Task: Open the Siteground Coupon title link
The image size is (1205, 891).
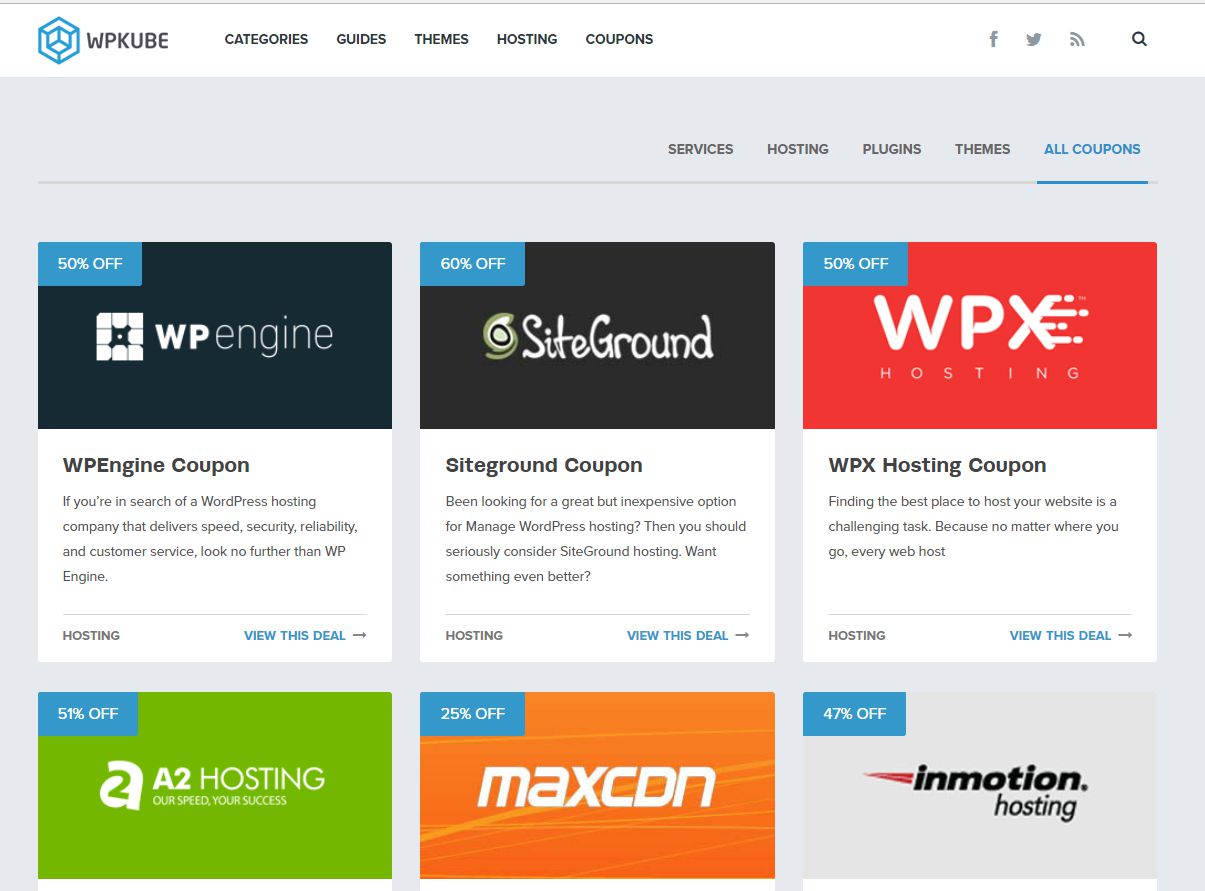Action: point(543,465)
